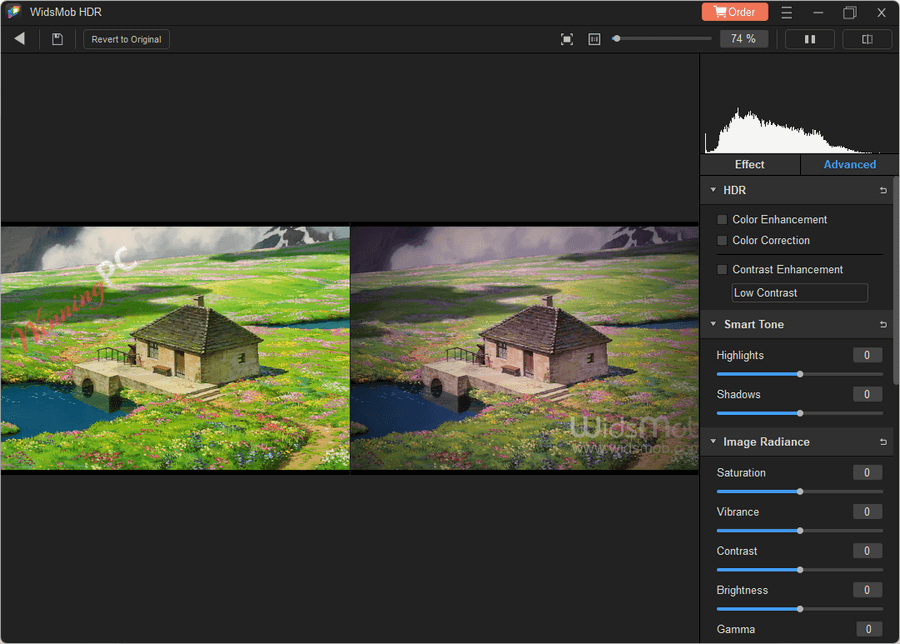Save the image using the disk icon
The width and height of the screenshot is (900, 644).
coord(57,38)
